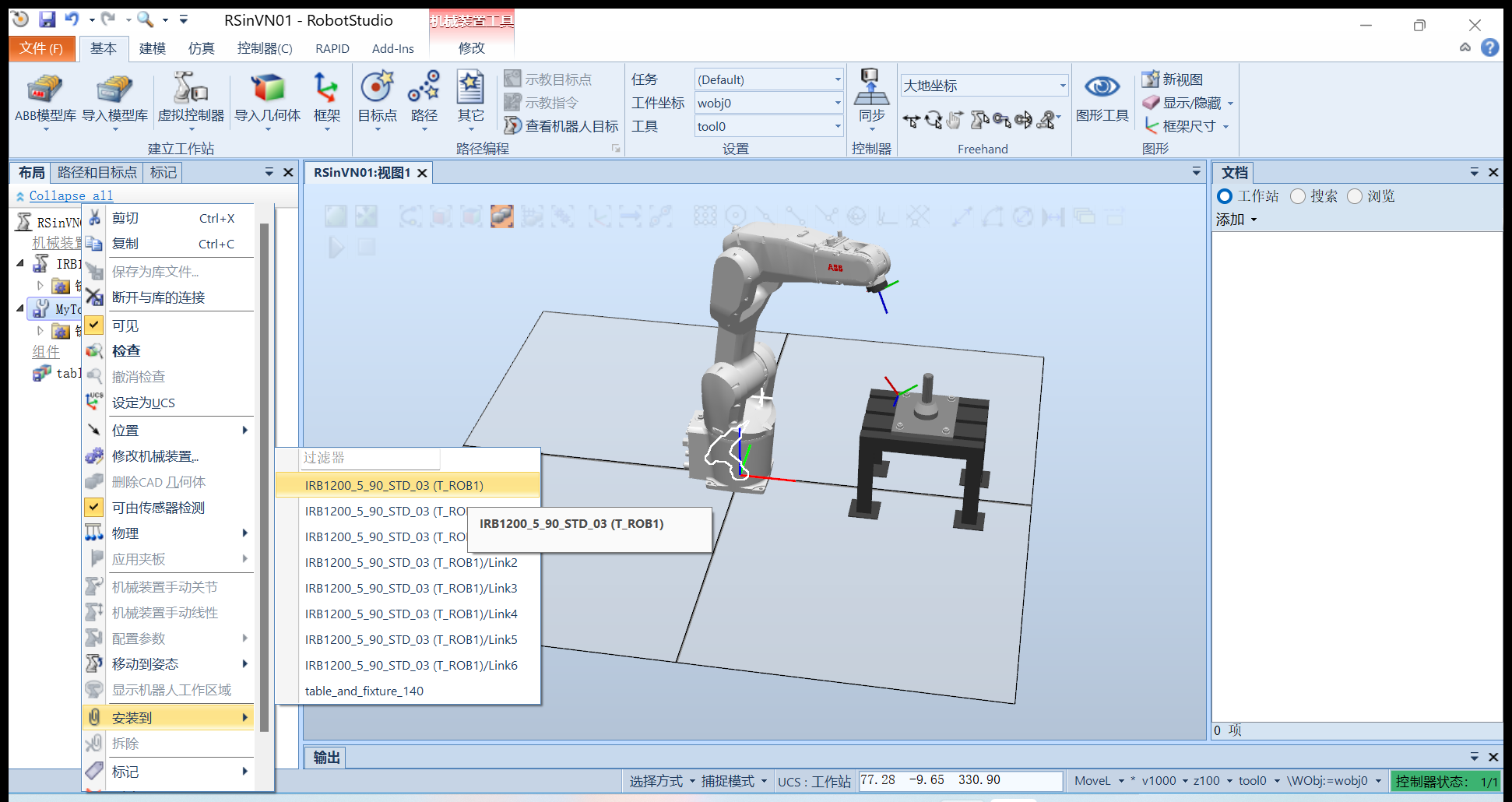Click the 新视图 new view icon
This screenshot has height=802, width=1512.
coord(1173,79)
